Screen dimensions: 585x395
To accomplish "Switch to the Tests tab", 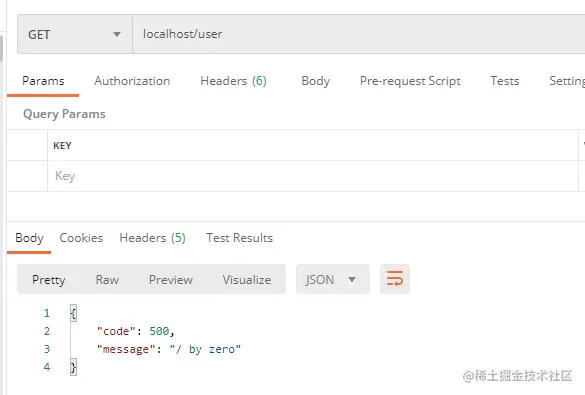I will [x=505, y=81].
